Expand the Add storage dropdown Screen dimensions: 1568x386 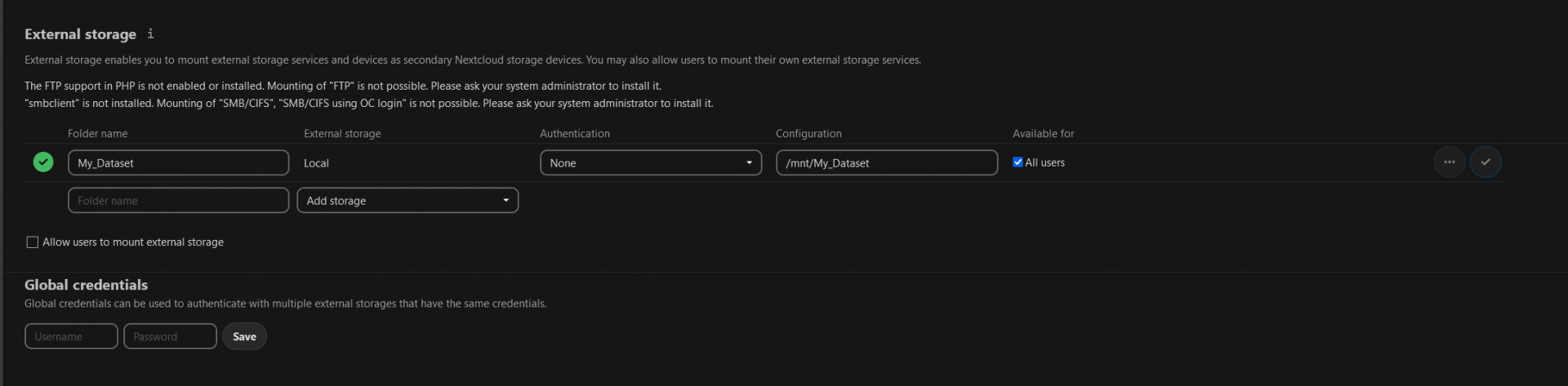coord(407,201)
